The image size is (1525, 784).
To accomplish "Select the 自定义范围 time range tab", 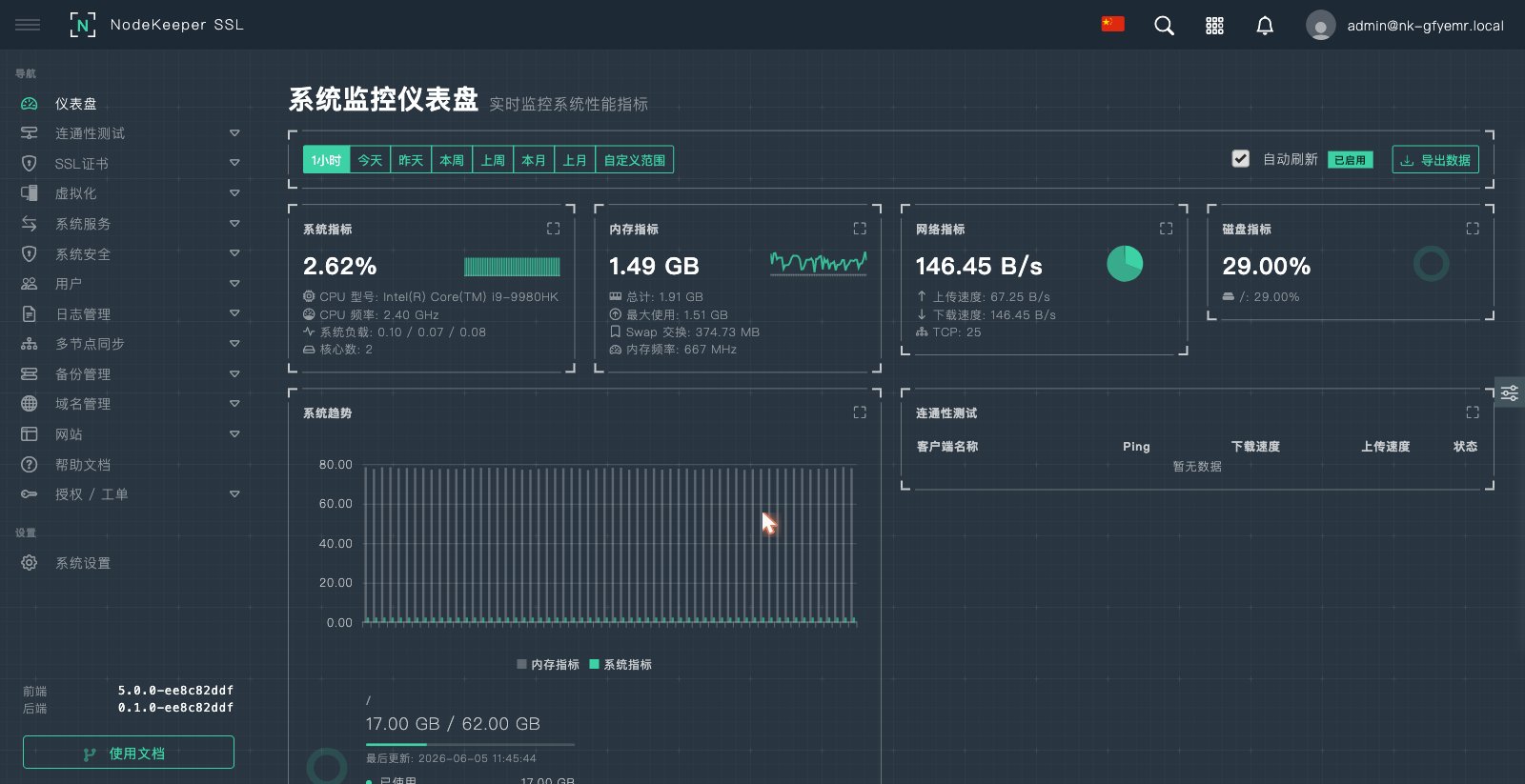I will pos(635,160).
